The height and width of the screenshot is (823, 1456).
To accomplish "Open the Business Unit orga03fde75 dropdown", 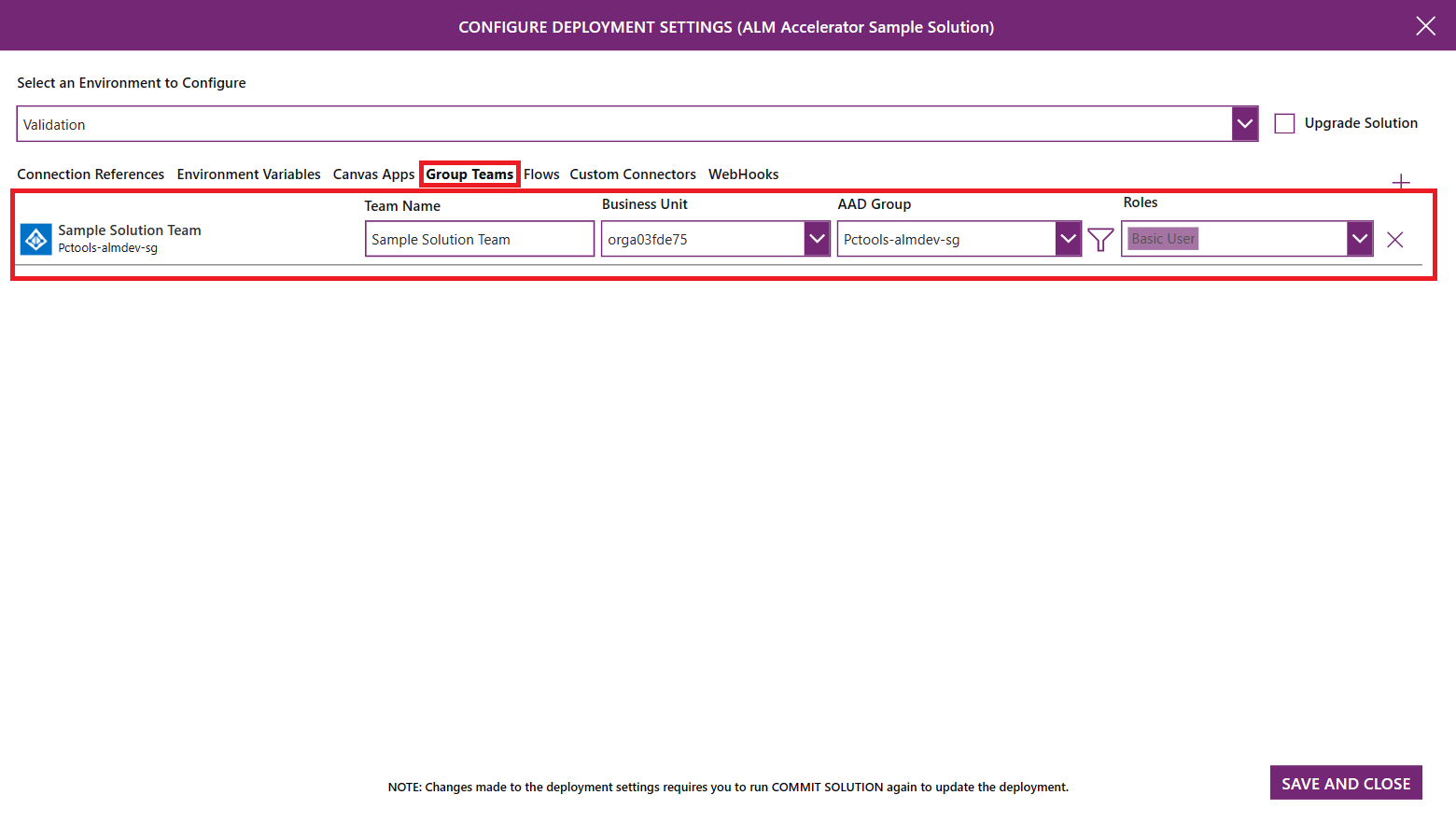I will click(x=817, y=239).
